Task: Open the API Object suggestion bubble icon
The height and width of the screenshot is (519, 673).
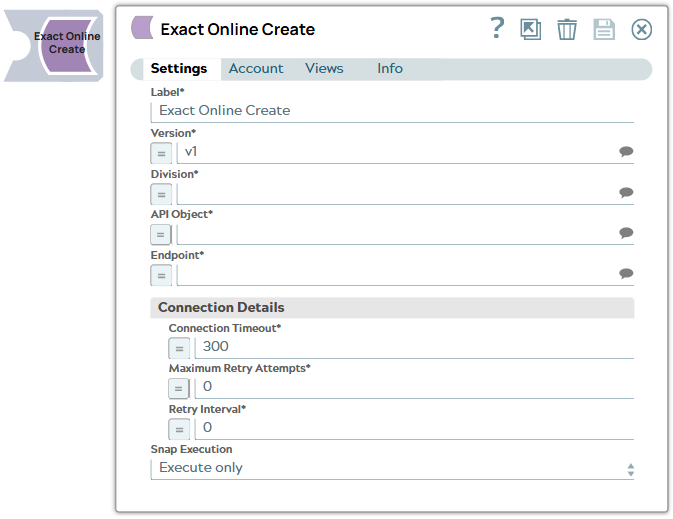Action: 626,233
